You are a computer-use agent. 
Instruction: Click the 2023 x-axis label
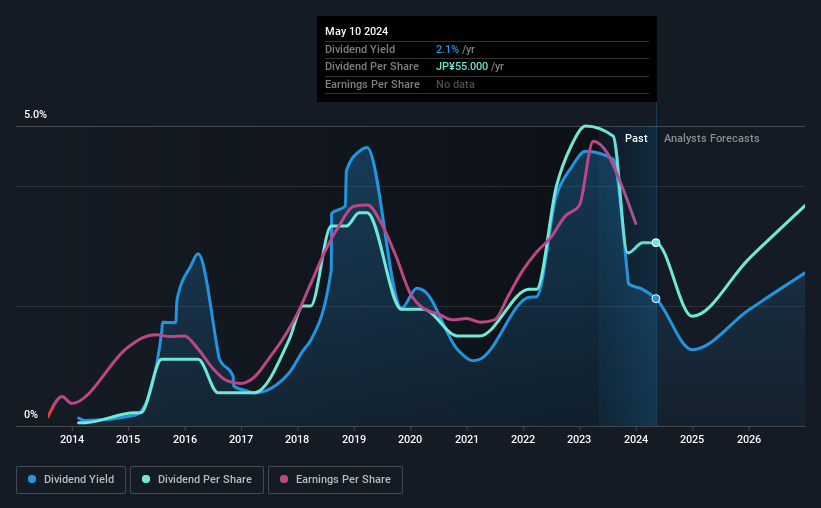[x=579, y=439]
